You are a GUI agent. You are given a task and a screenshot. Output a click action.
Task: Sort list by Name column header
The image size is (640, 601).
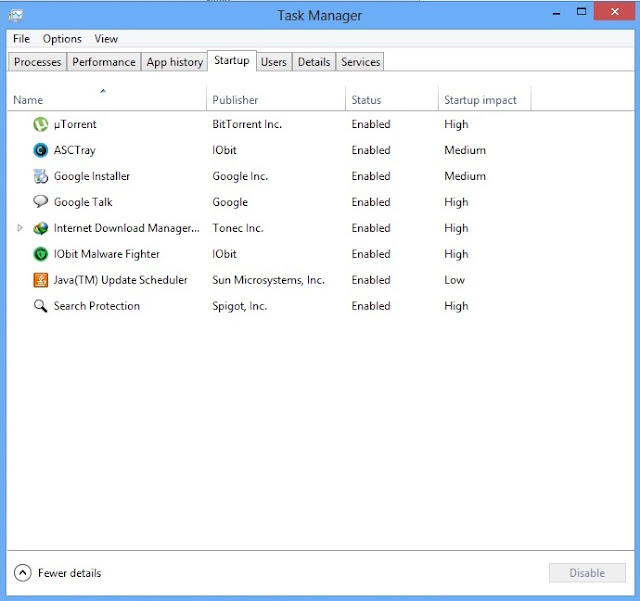click(107, 98)
